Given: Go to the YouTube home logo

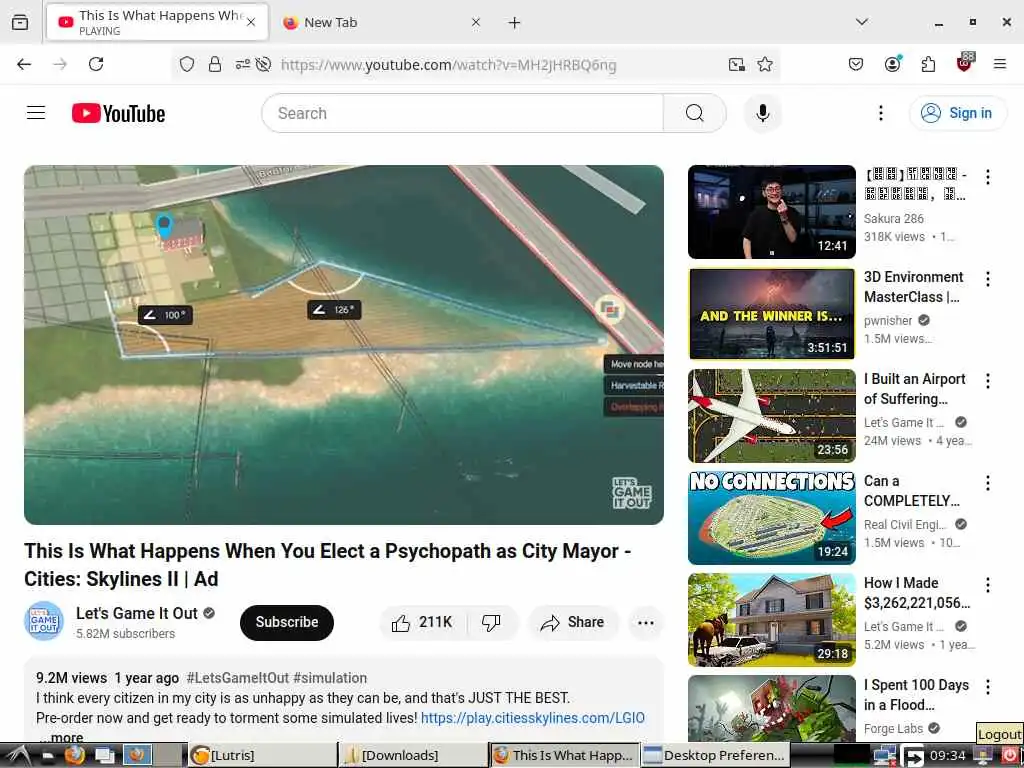Looking at the screenshot, I should pos(118,113).
